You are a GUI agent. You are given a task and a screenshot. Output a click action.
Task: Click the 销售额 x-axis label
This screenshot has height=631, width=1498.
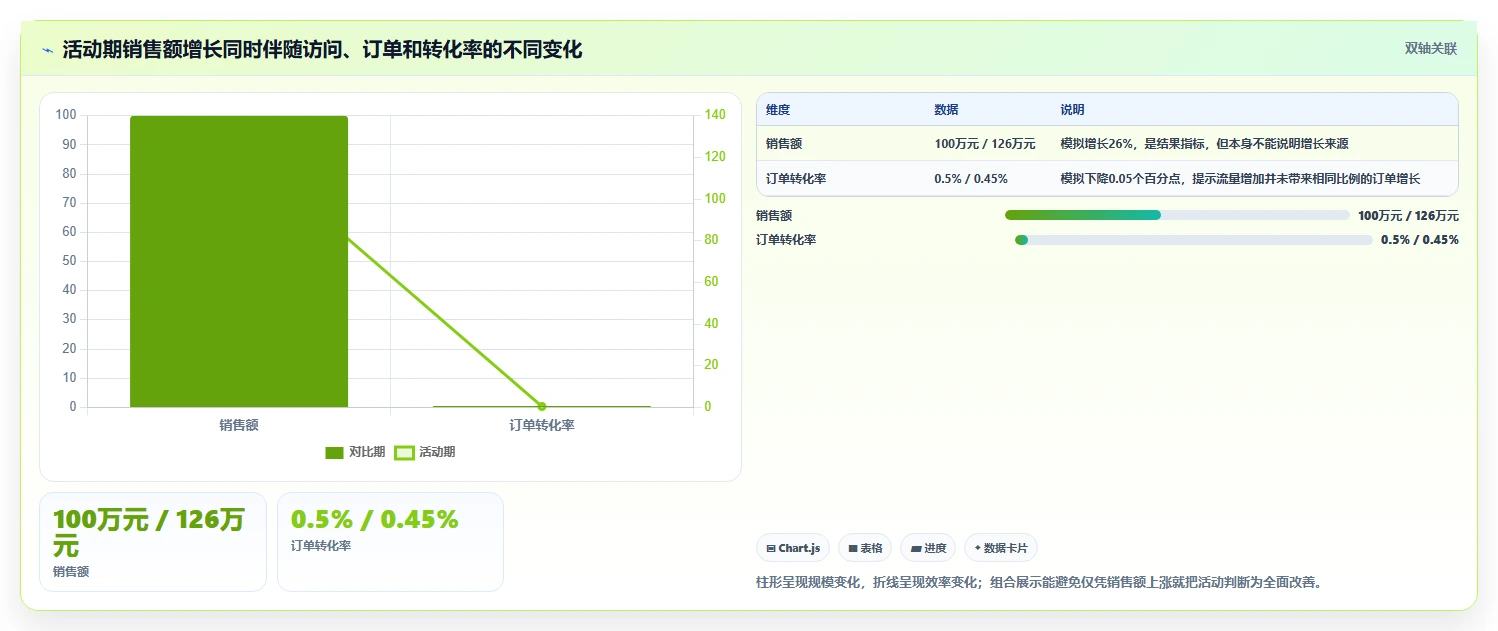point(239,425)
